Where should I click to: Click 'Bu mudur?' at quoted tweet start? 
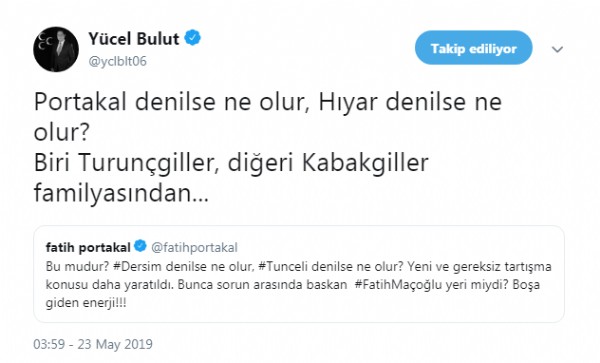click(x=78, y=266)
